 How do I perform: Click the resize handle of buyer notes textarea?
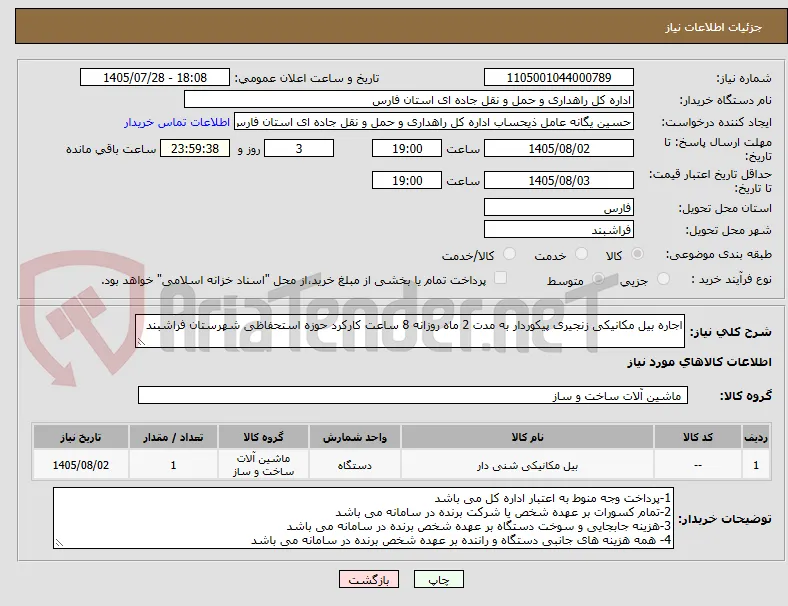point(59,543)
